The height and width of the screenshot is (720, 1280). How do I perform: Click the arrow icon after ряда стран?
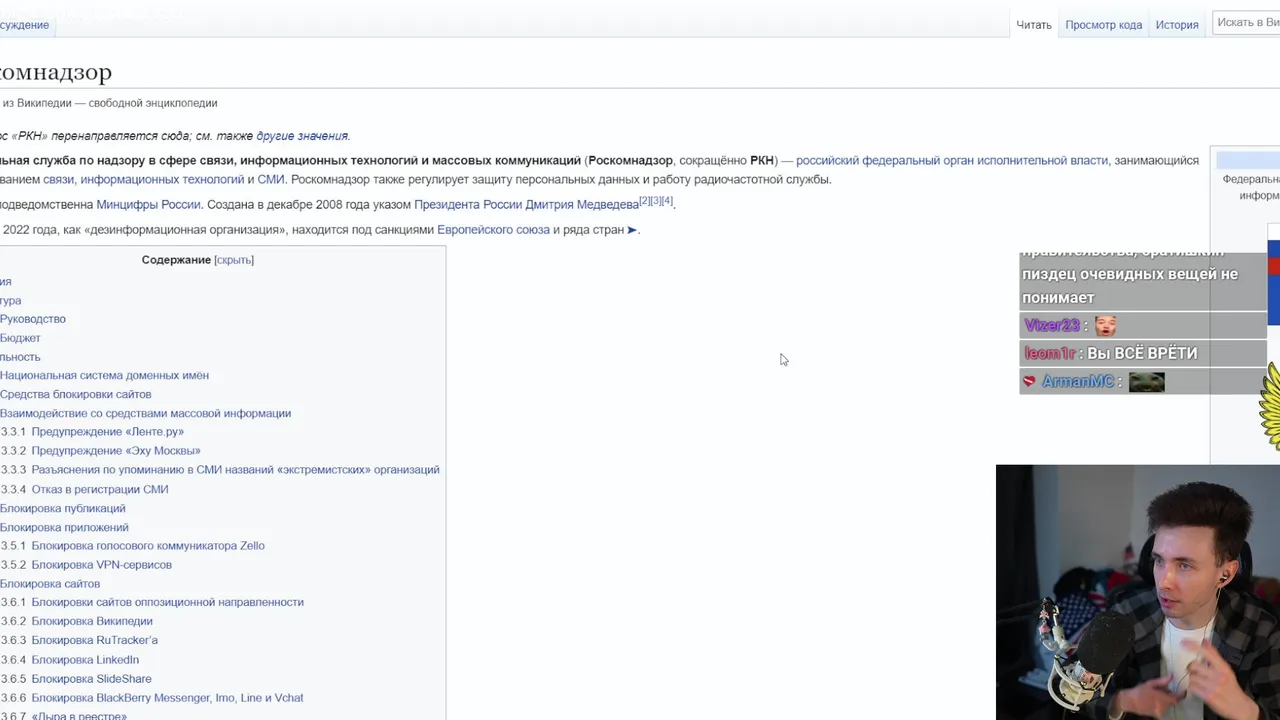tap(631, 230)
